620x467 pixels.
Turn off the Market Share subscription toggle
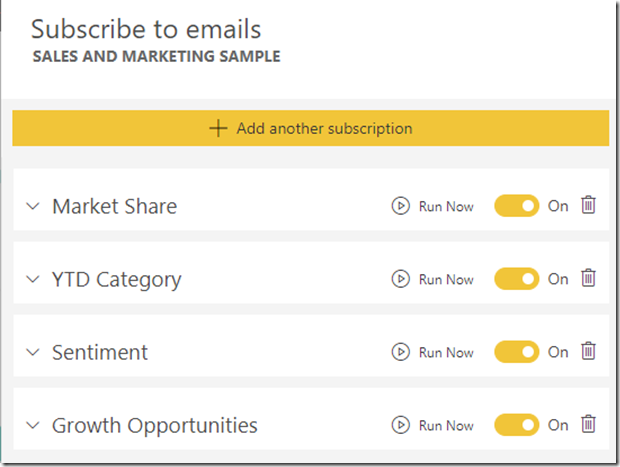pyautogui.click(x=517, y=206)
